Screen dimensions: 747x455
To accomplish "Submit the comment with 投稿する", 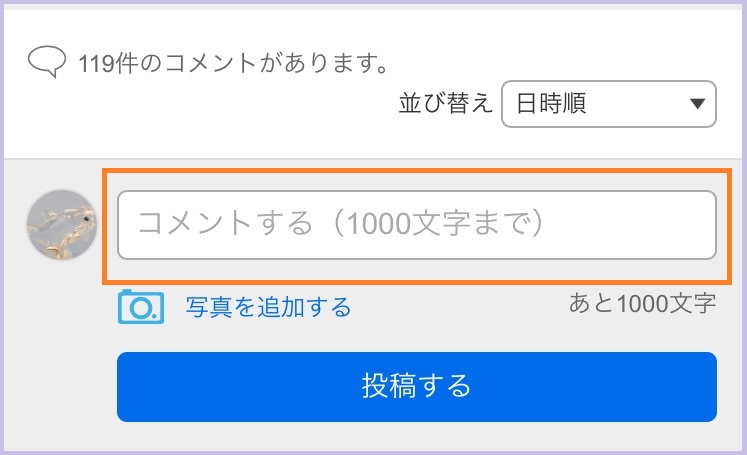I will tap(417, 387).
